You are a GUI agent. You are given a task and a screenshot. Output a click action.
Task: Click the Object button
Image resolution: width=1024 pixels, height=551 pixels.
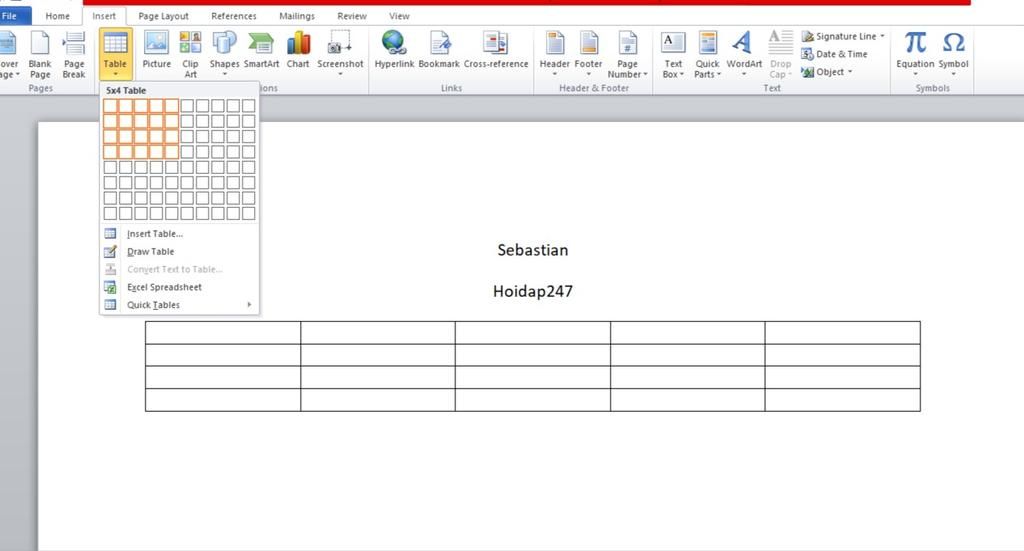tap(823, 72)
